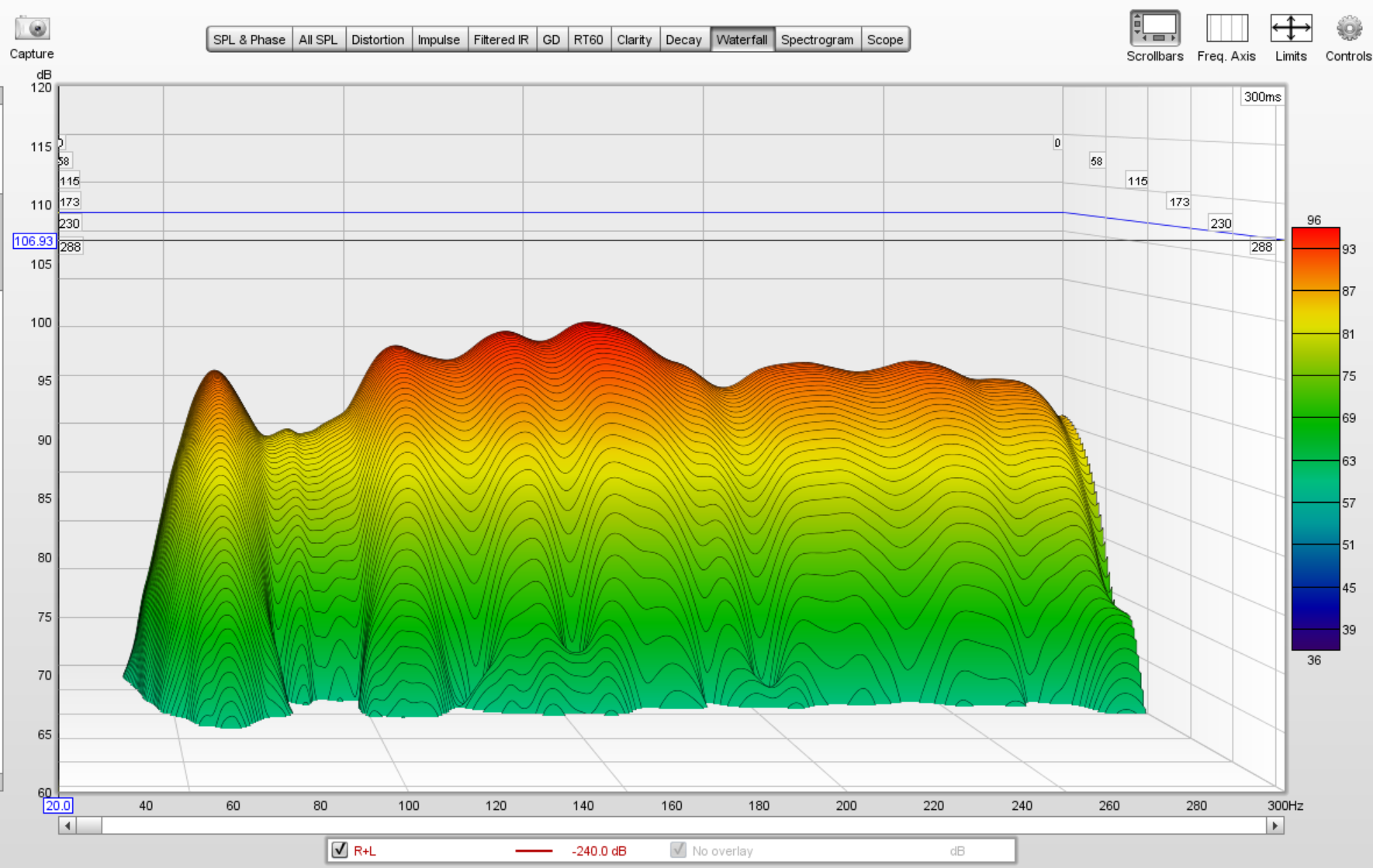
Task: Open the Impulse tab
Action: coord(439,40)
